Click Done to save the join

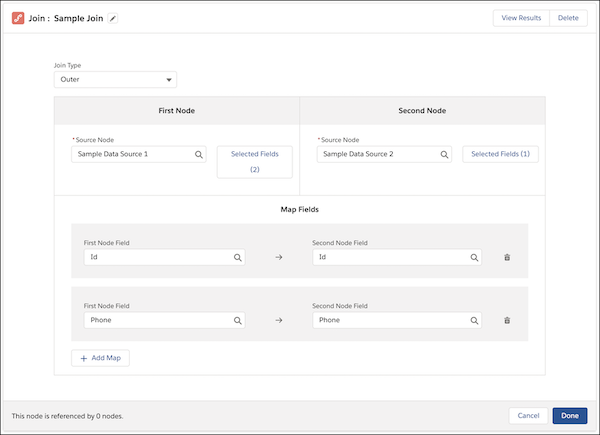point(570,416)
